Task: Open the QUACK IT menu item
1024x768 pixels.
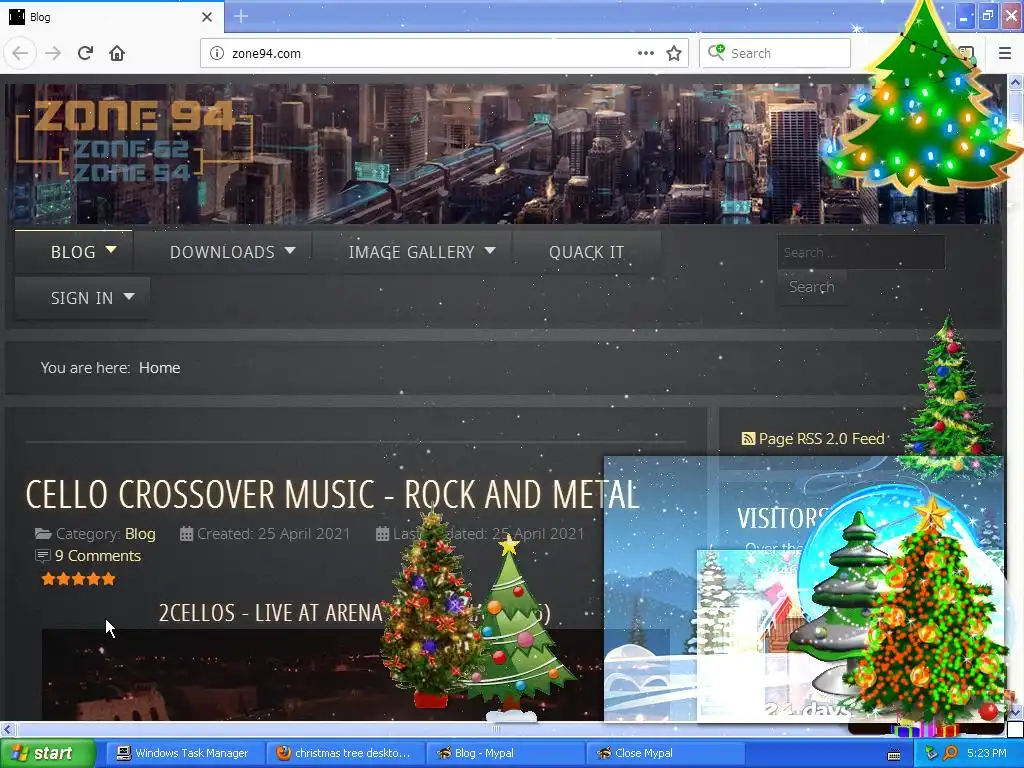Action: click(x=586, y=252)
